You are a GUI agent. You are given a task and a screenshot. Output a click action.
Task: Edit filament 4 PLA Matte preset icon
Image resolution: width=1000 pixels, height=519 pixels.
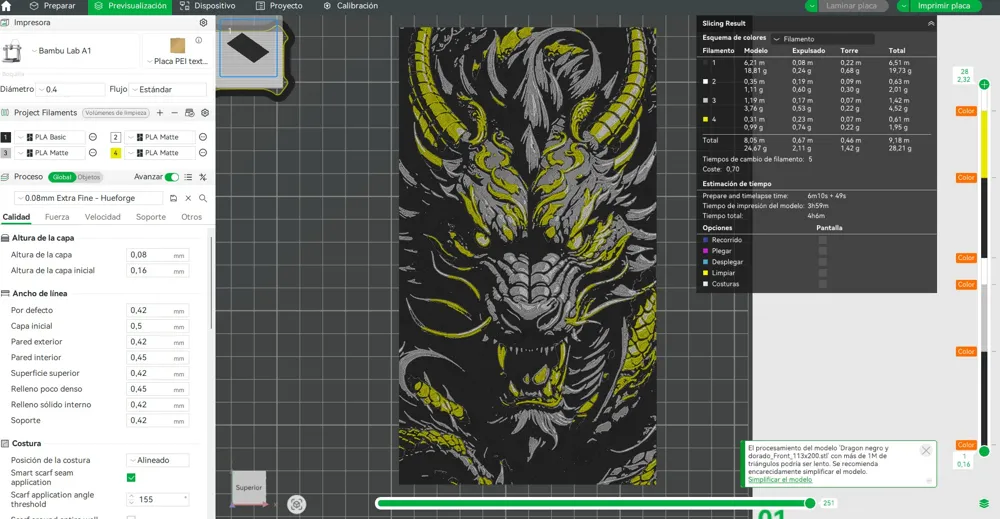tap(203, 153)
